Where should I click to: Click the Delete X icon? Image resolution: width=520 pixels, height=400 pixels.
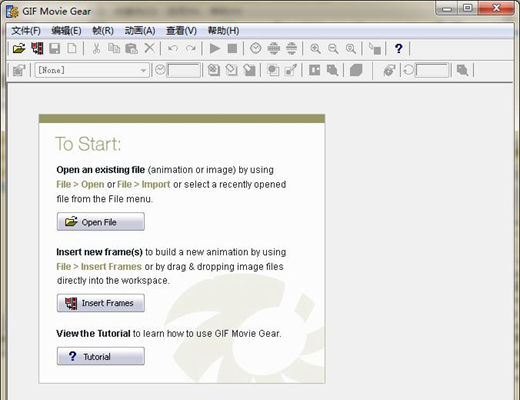pyautogui.click(x=150, y=48)
